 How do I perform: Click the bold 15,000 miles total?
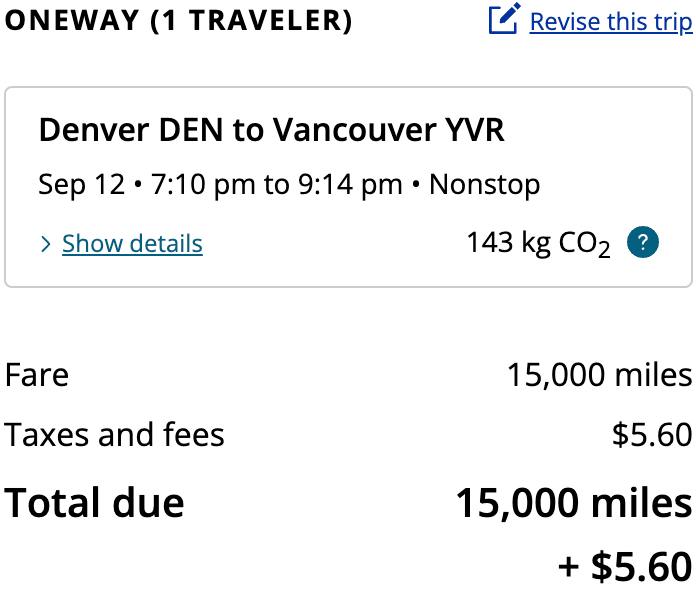[574, 503]
